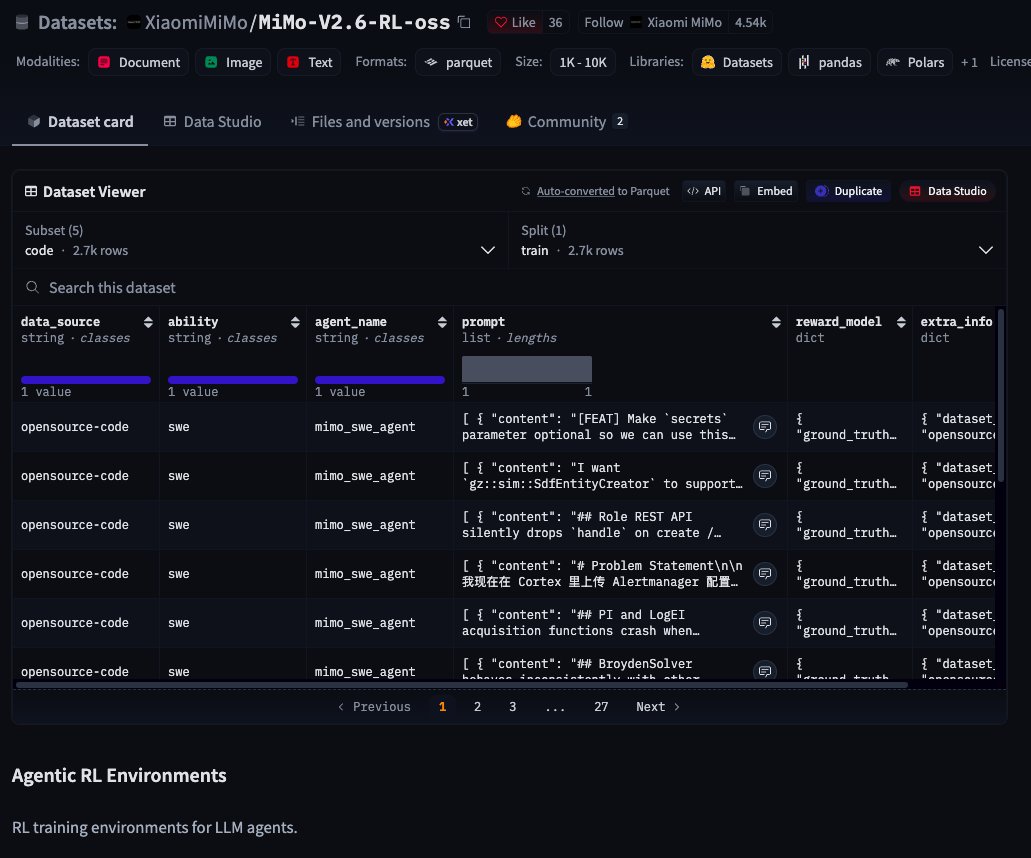Image resolution: width=1031 pixels, height=858 pixels.
Task: Expand the Split dropdown showing train
Action: pos(757,241)
